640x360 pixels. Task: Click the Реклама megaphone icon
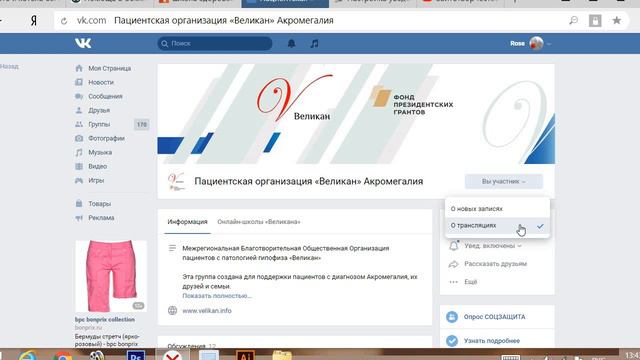click(x=79, y=218)
